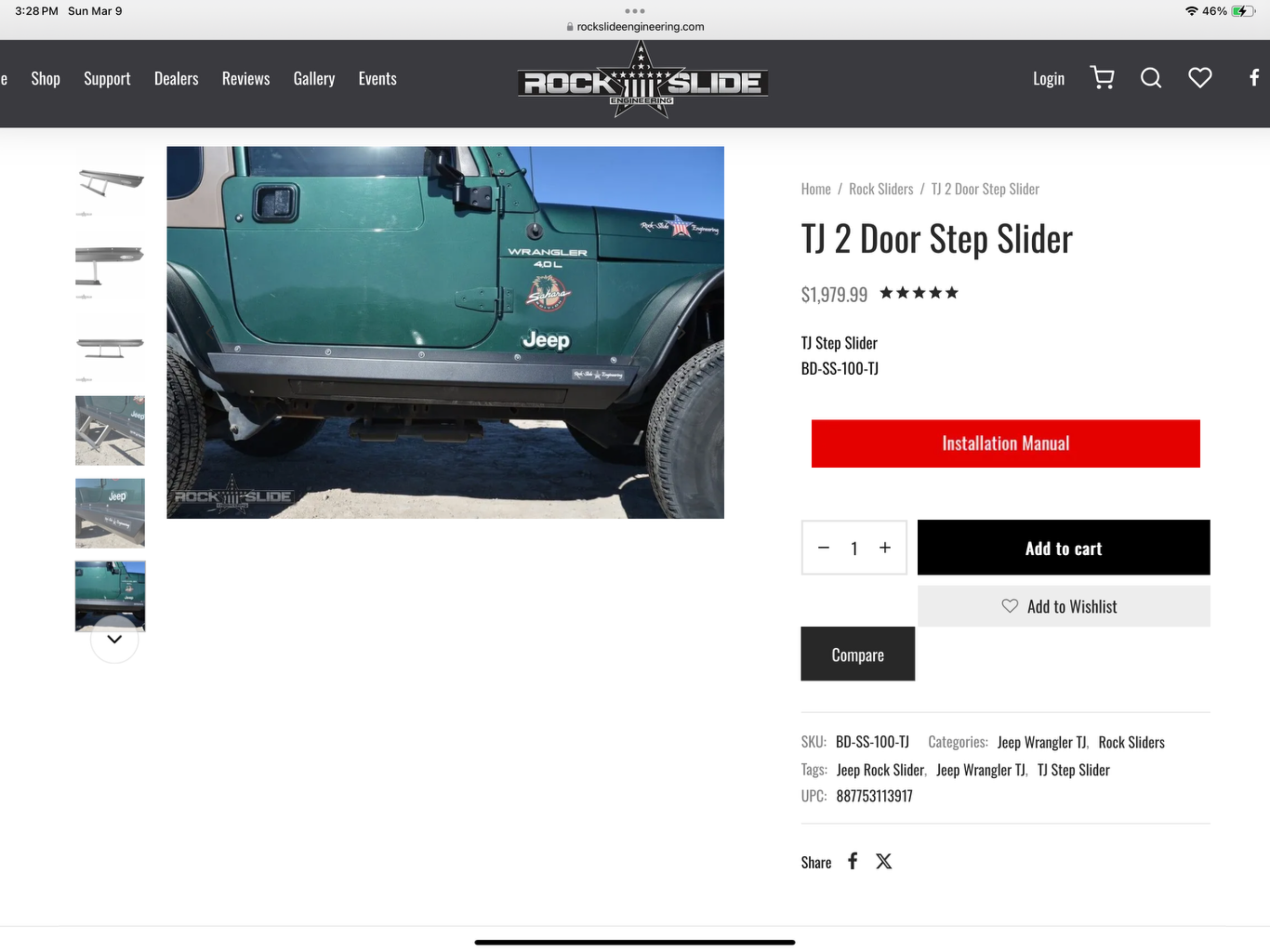The height and width of the screenshot is (952, 1270).
Task: Click Add to cart
Action: tap(1063, 548)
